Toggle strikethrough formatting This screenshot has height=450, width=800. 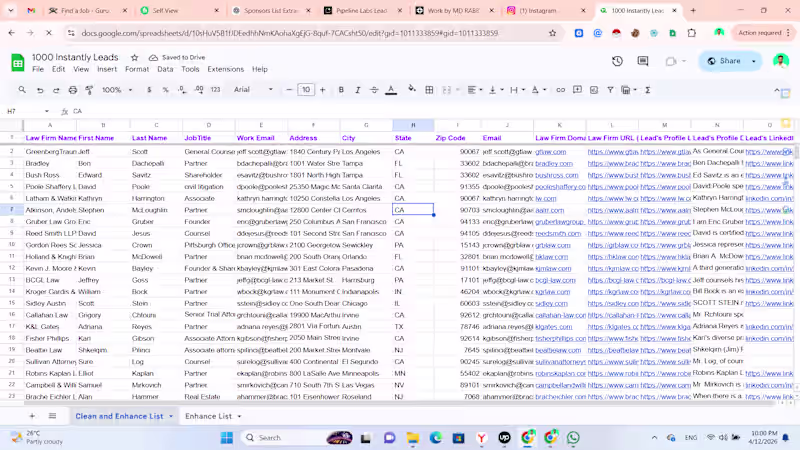tap(374, 90)
